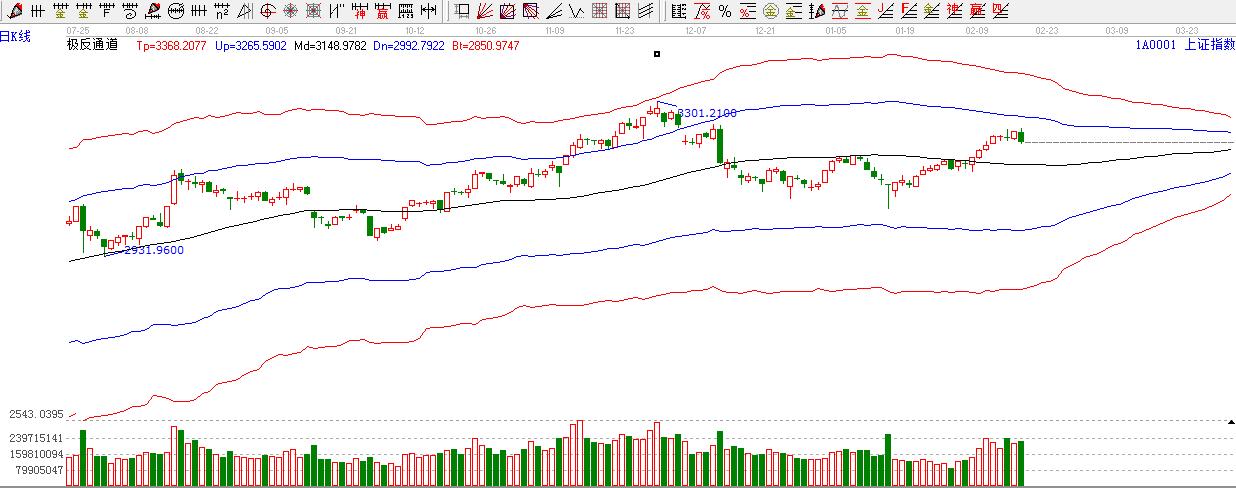1236x488 pixels.
Task: Click the n² squared lines tool icon
Action: [221, 12]
